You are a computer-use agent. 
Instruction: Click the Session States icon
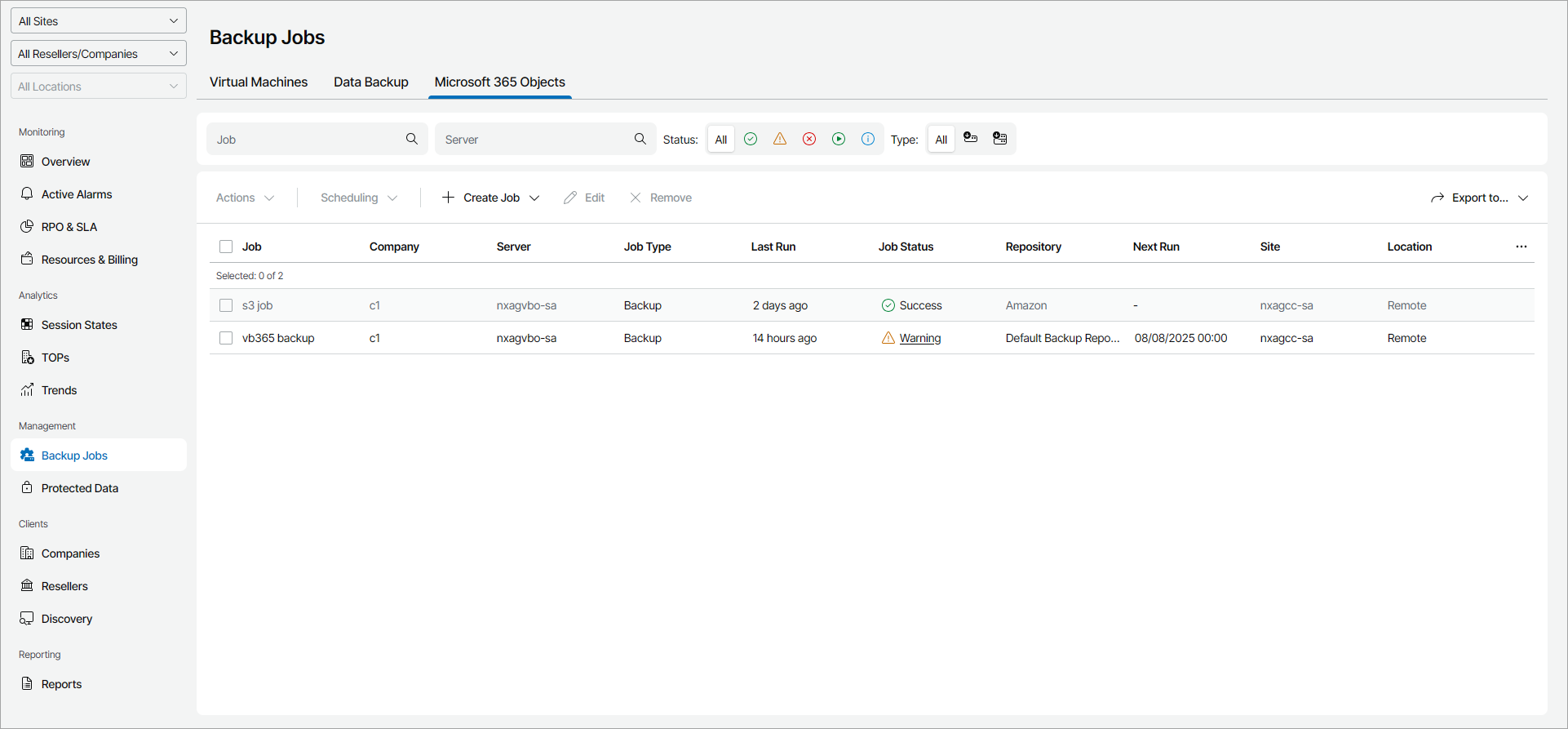[x=27, y=324]
